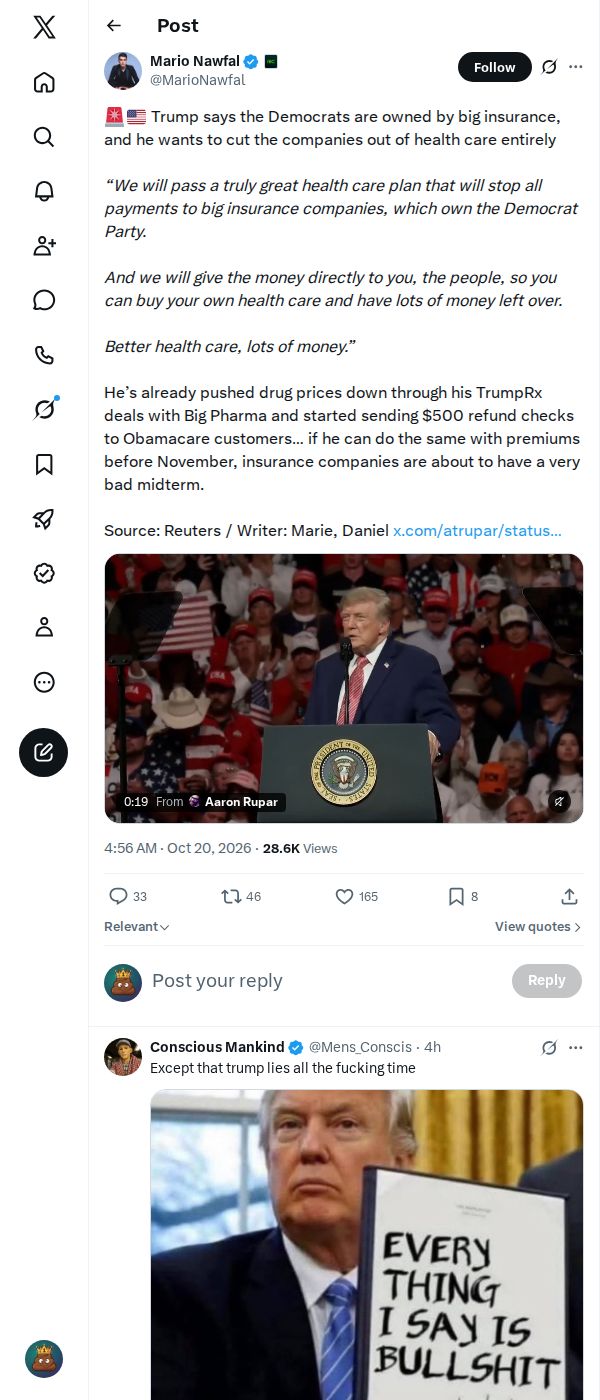Viewport: 600px width, 1400px height.
Task: Click the compose post button
Action: (44, 752)
